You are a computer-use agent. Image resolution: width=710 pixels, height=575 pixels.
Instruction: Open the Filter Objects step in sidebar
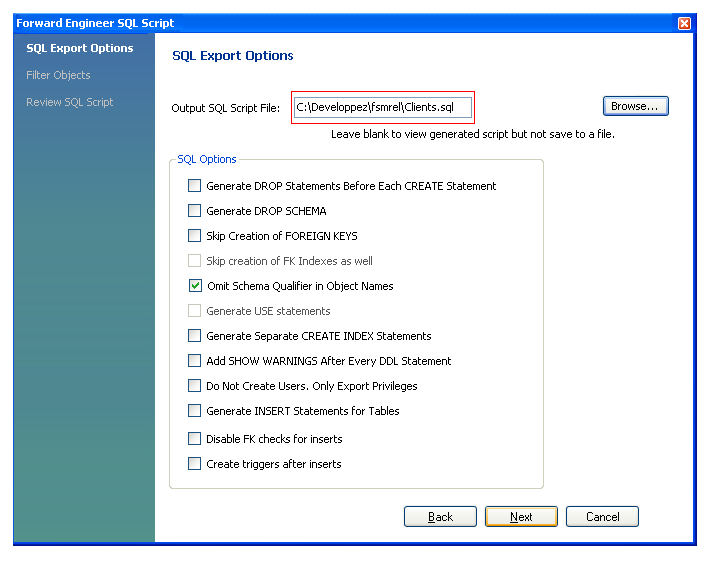pos(58,75)
